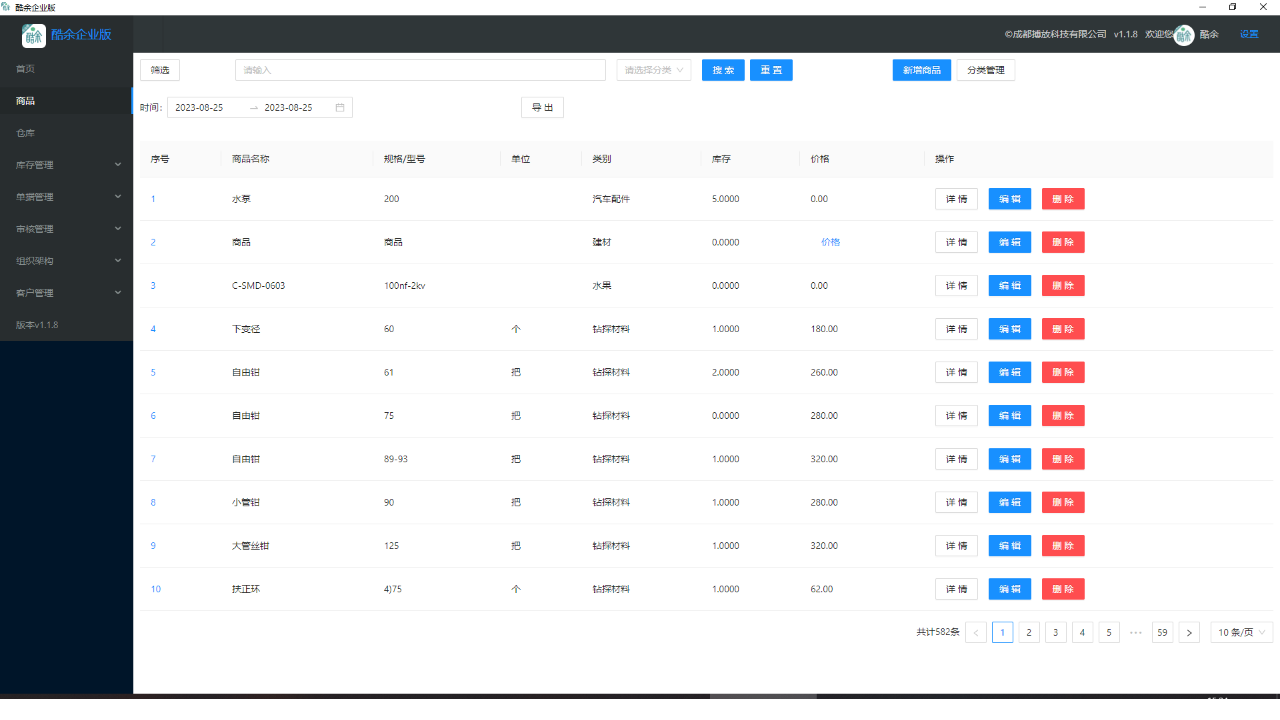Click the 请输入 search input field

coord(420,70)
